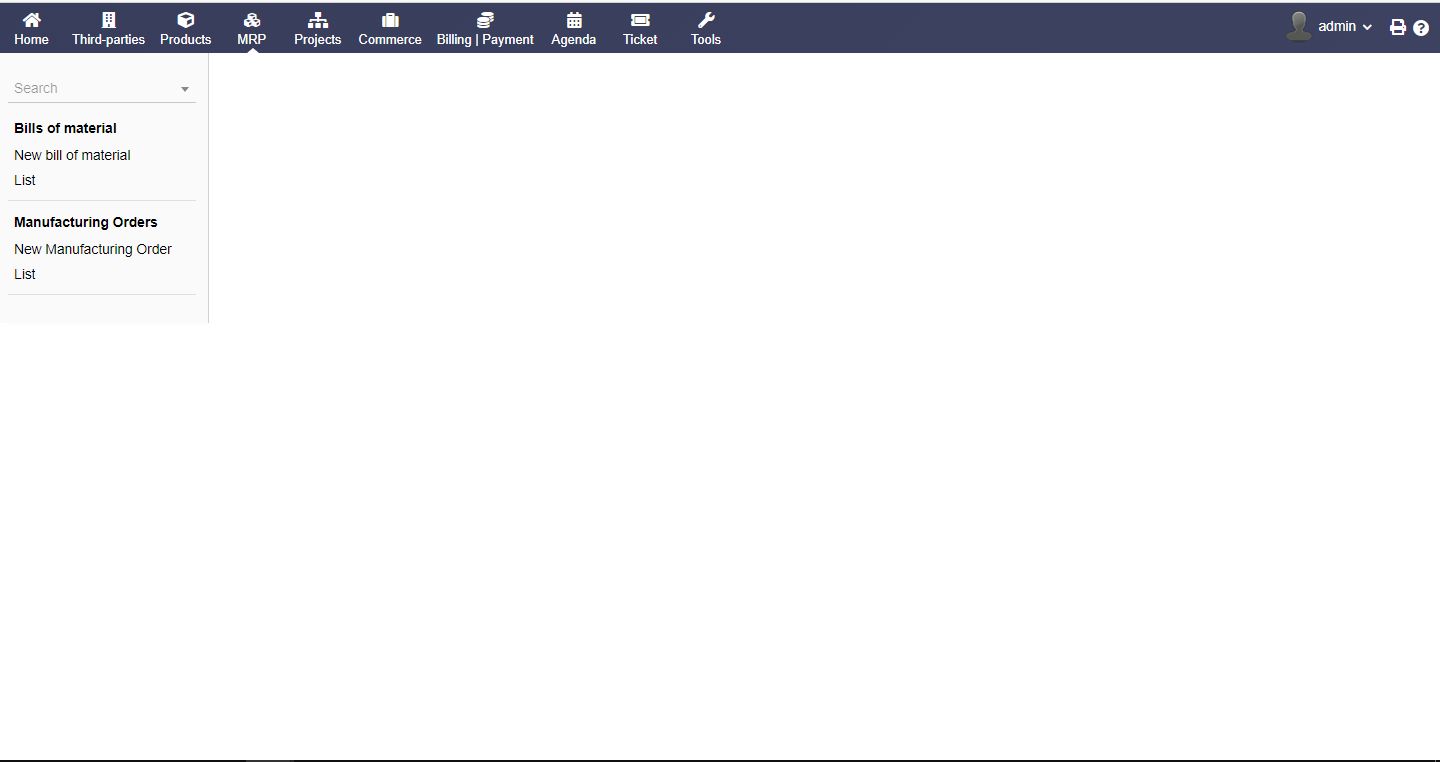Click the Billing coins icon
This screenshot has height=762, width=1440.
click(485, 20)
